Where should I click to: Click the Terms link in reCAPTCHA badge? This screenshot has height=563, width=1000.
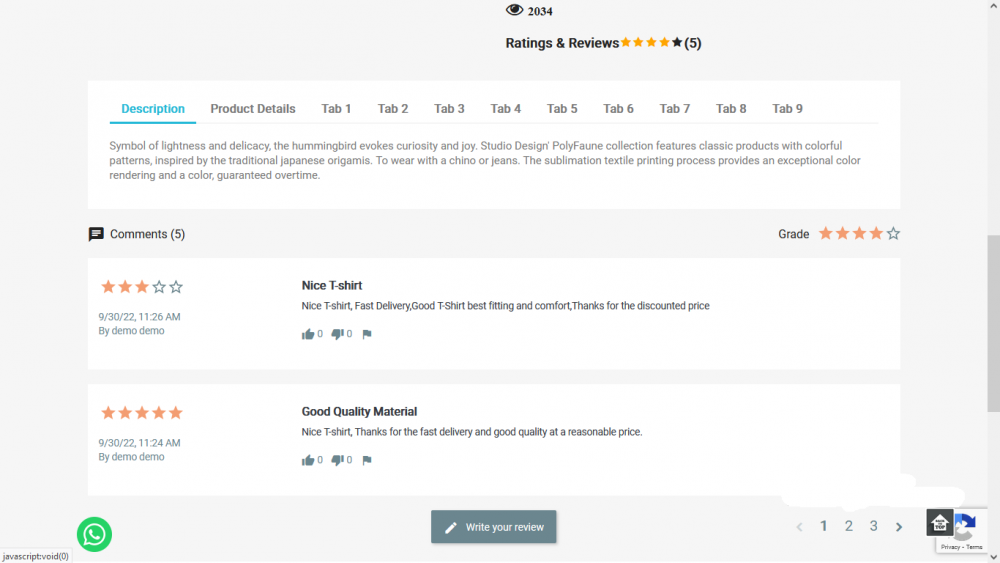[974, 547]
